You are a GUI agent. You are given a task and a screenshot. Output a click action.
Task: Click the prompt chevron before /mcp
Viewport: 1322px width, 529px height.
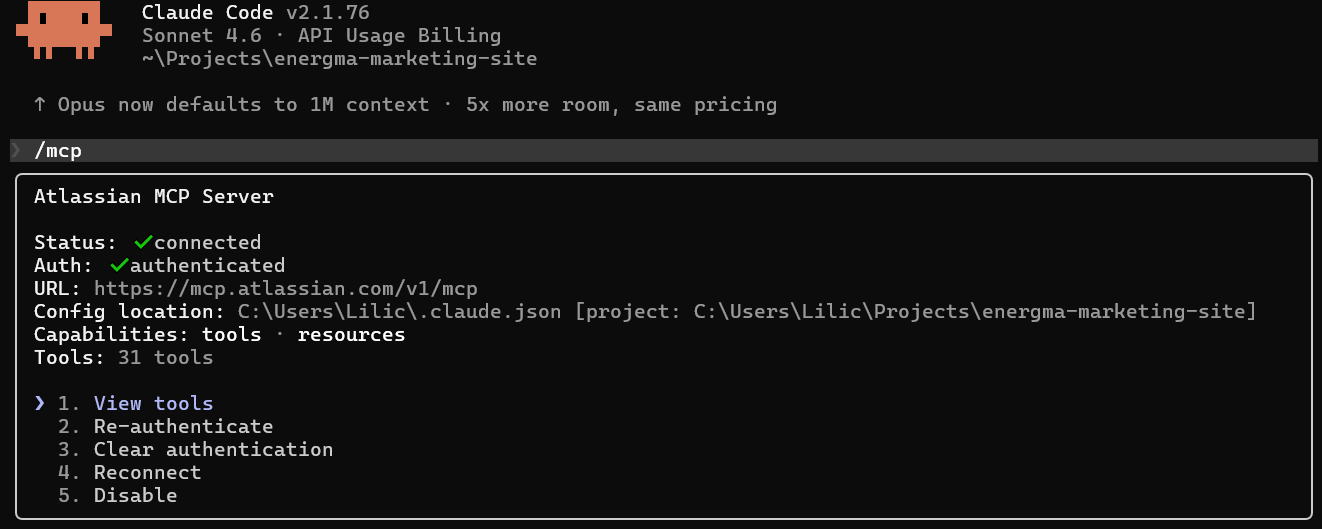(x=16, y=151)
